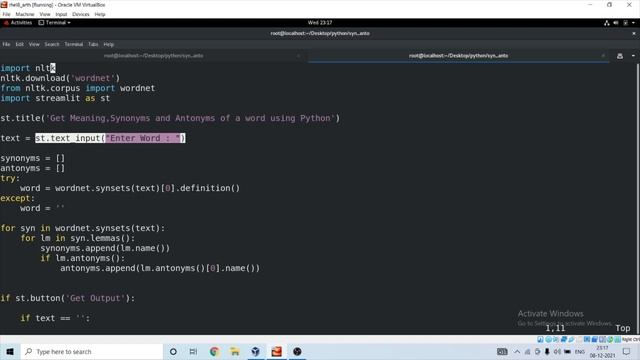Switch to the first terminal tab
640x360 pixels.
pos(153,56)
